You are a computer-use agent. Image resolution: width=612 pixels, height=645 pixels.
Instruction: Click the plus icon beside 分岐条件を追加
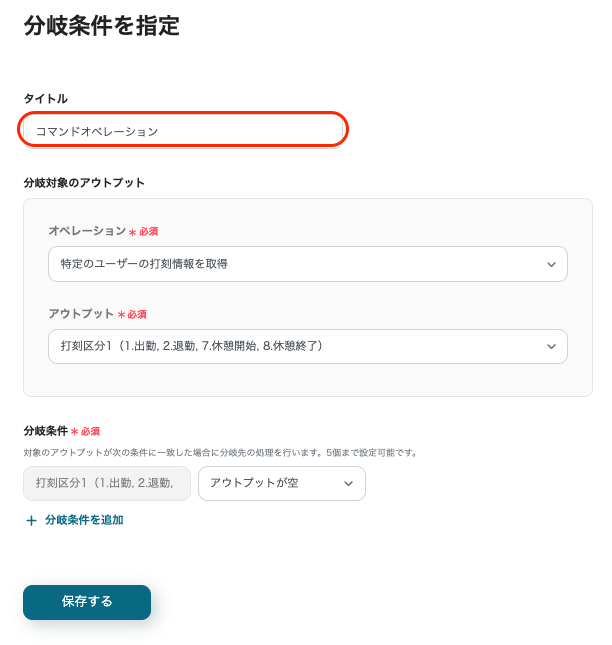pyautogui.click(x=31, y=520)
